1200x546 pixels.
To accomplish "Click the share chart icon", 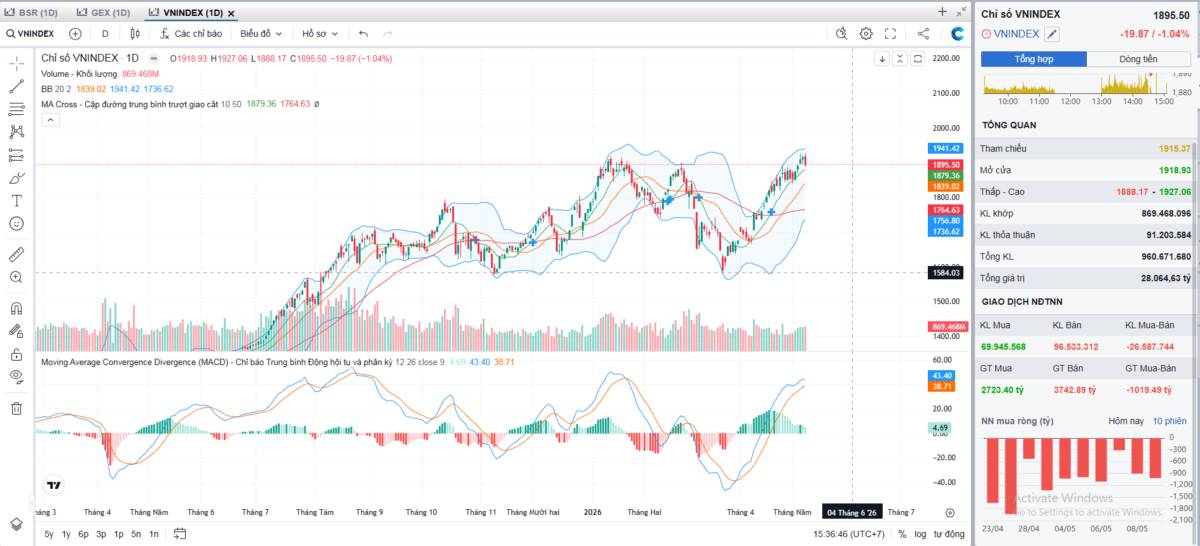I will [923, 33].
